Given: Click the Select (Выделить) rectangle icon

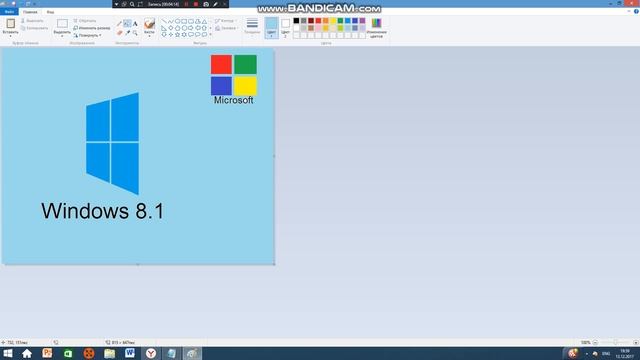Looking at the screenshot, I should click(62, 23).
